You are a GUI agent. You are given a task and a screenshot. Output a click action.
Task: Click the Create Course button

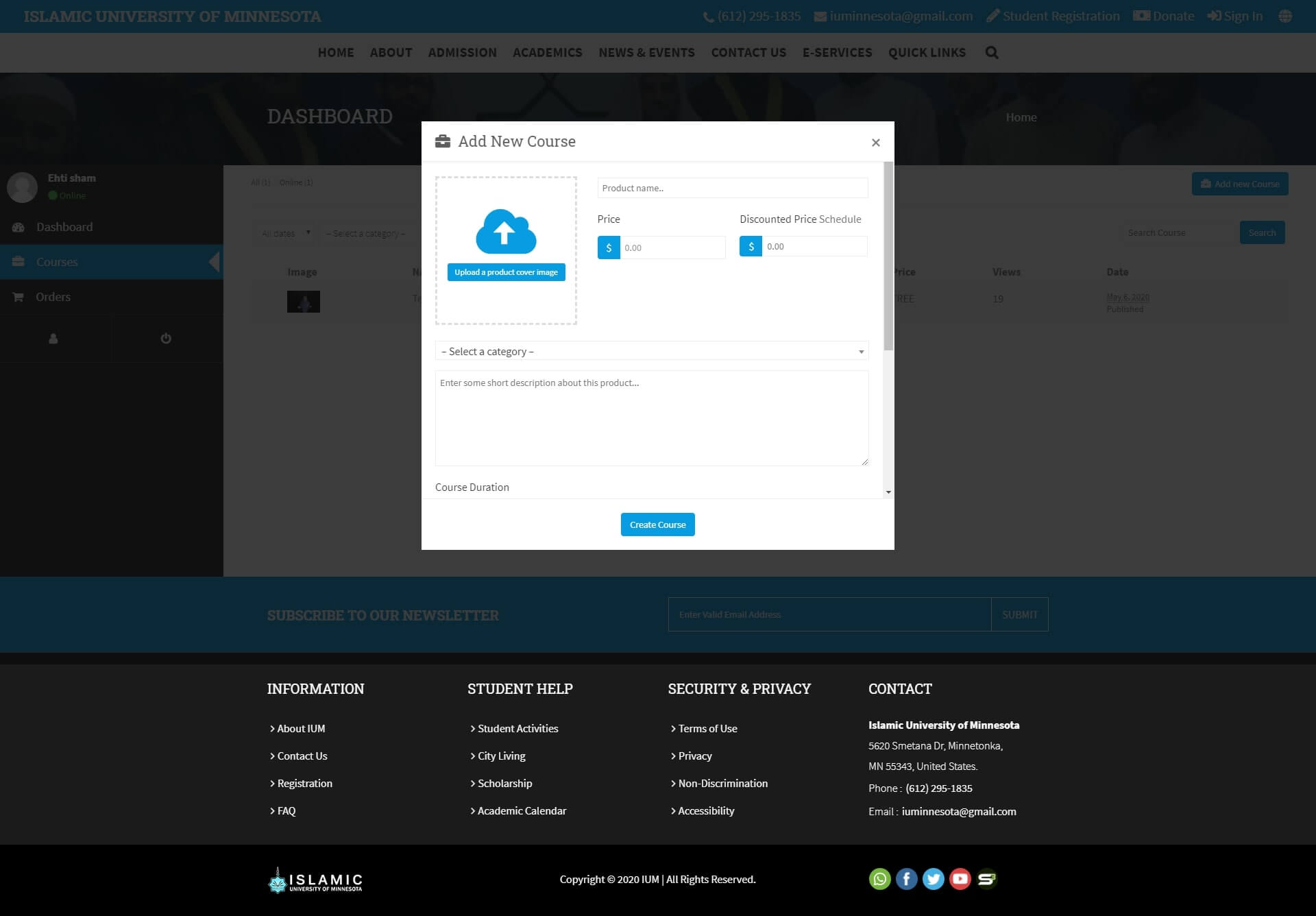tap(657, 525)
